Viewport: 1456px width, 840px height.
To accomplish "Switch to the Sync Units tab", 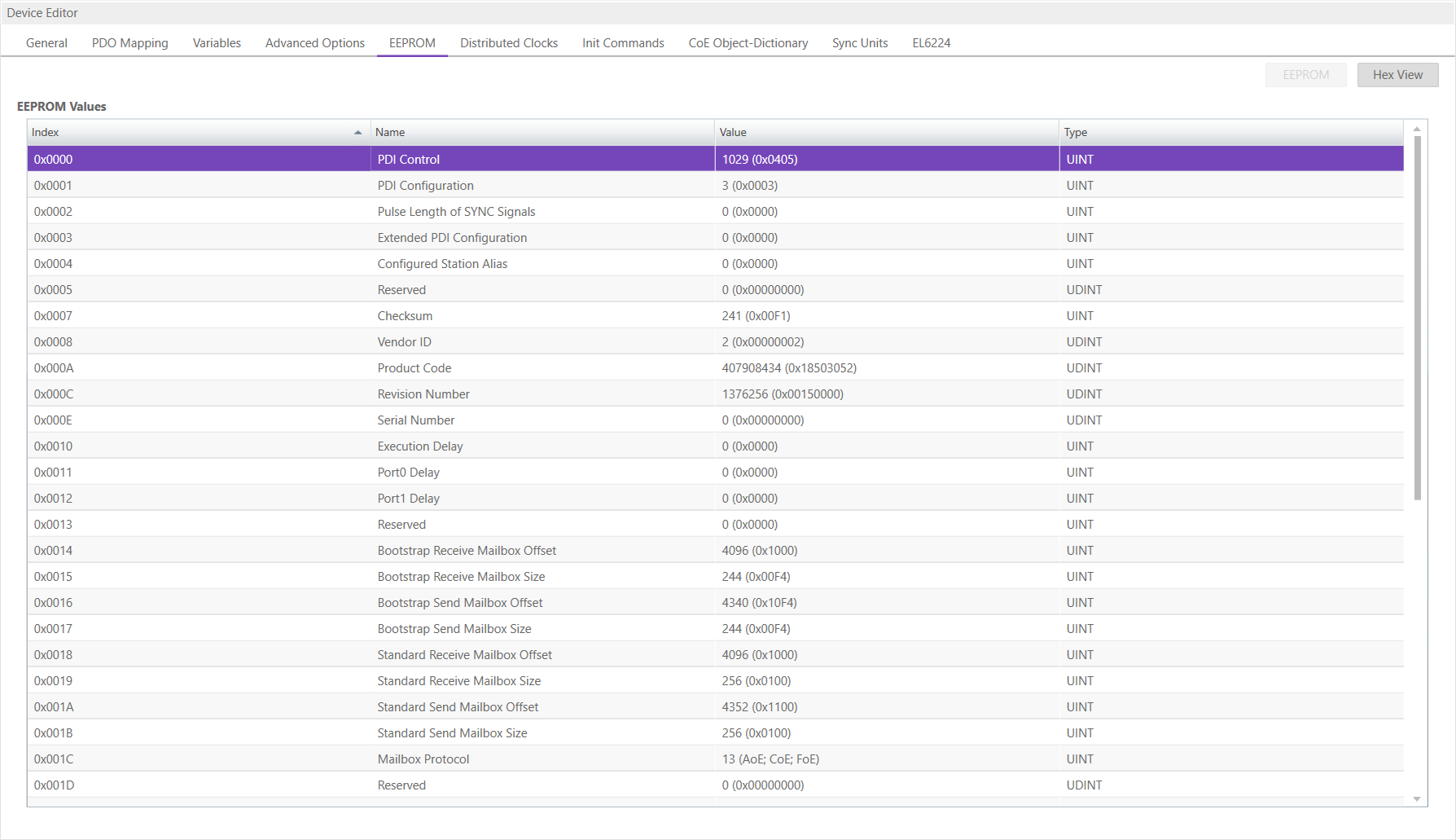I will (x=860, y=43).
